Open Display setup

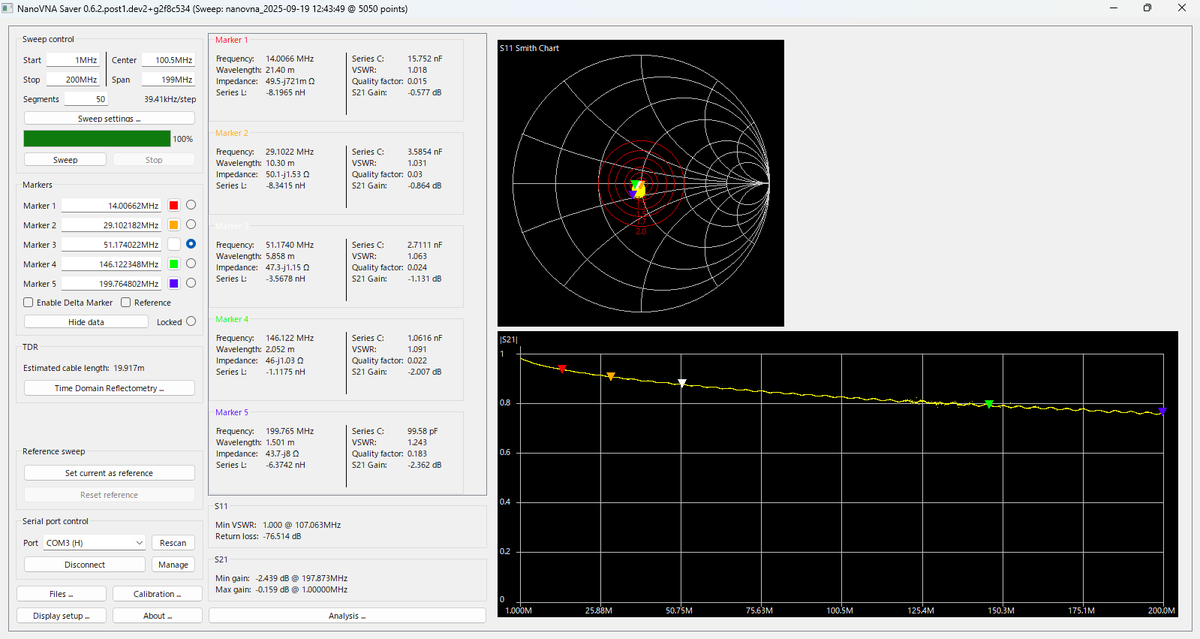click(x=61, y=616)
